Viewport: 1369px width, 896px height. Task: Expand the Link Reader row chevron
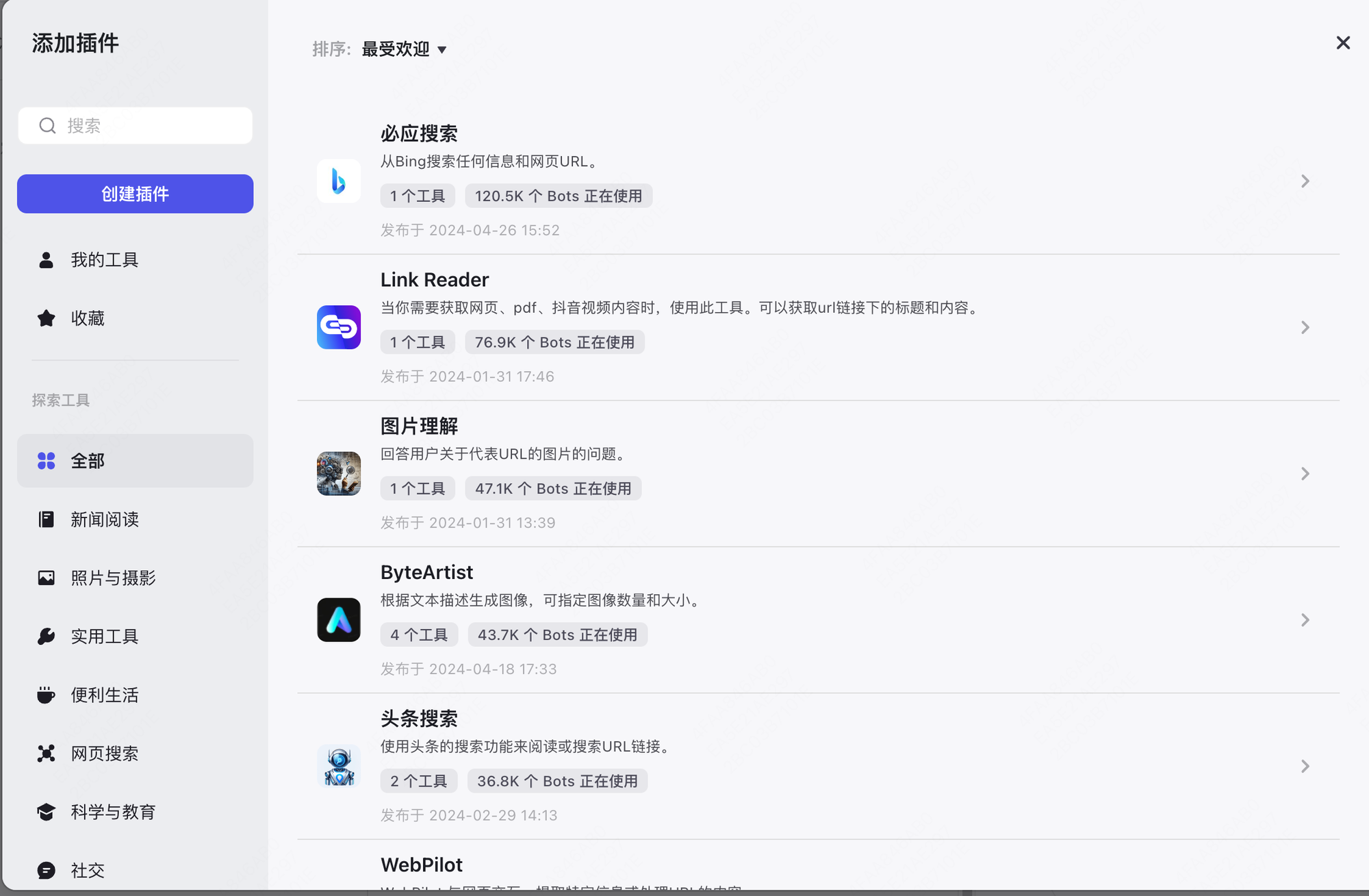click(x=1305, y=327)
